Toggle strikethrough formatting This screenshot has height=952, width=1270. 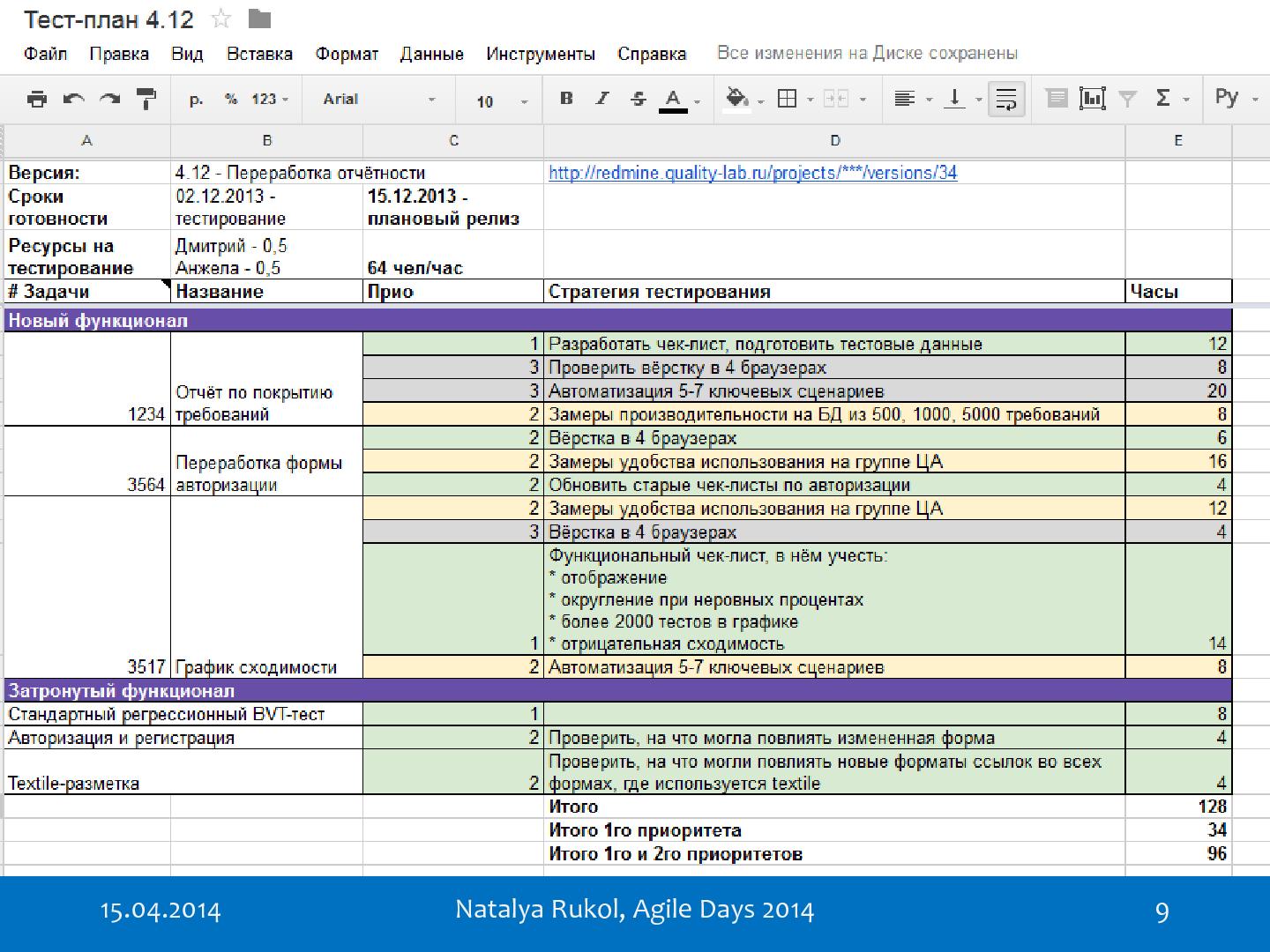coord(639,99)
